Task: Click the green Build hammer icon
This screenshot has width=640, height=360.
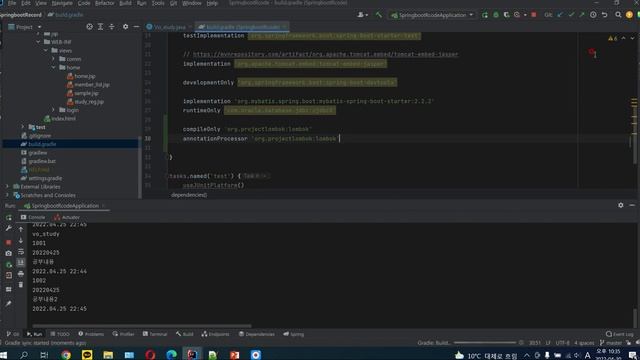Action: [379, 15]
